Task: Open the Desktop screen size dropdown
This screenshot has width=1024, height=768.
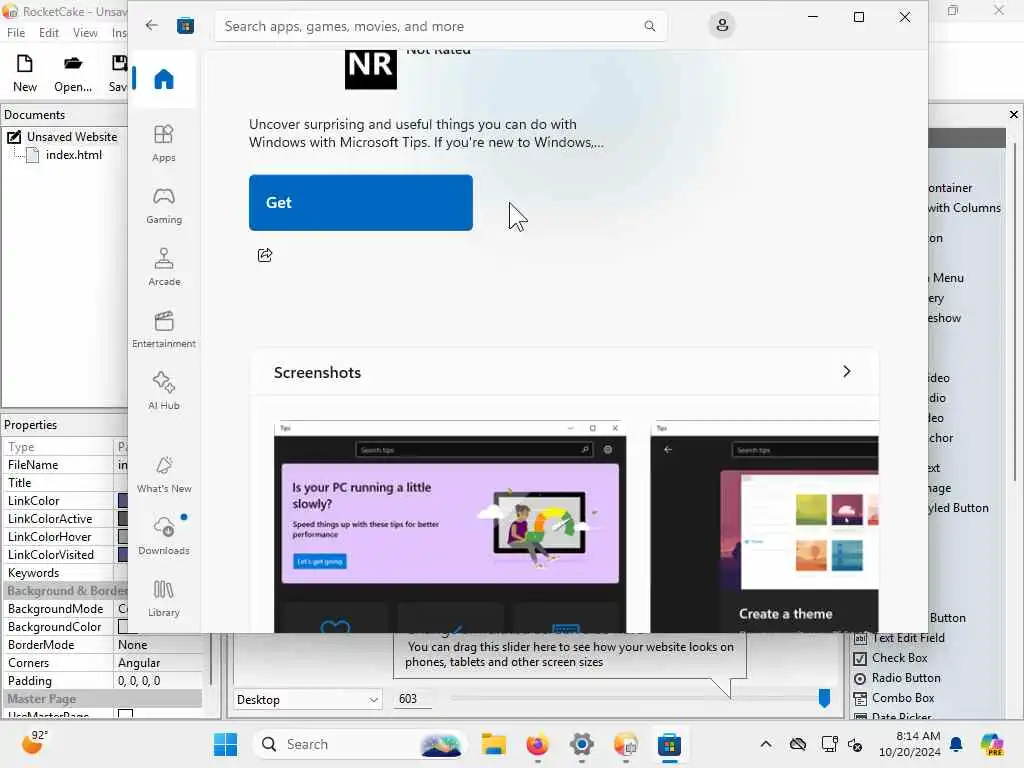Action: 308,699
